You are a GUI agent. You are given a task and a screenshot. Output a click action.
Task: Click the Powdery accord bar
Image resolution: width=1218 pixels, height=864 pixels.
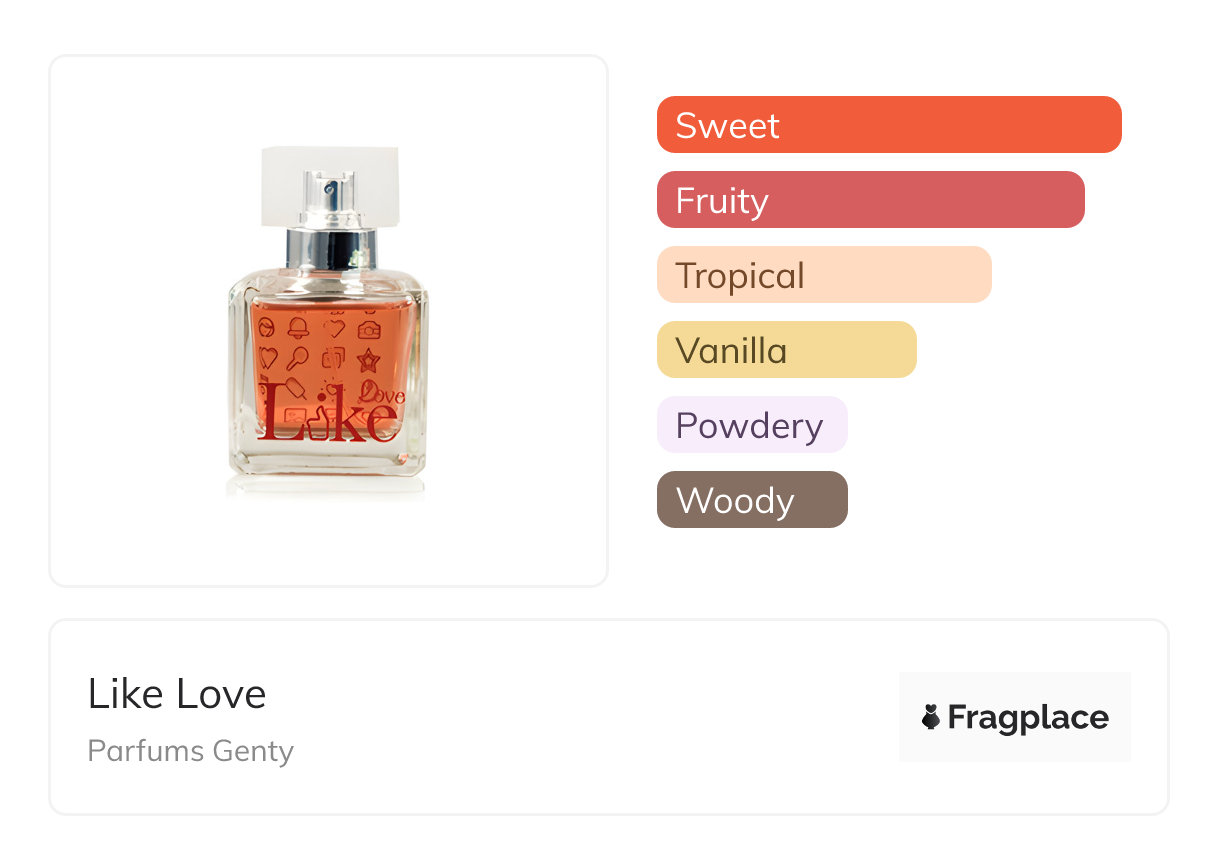pyautogui.click(x=751, y=425)
